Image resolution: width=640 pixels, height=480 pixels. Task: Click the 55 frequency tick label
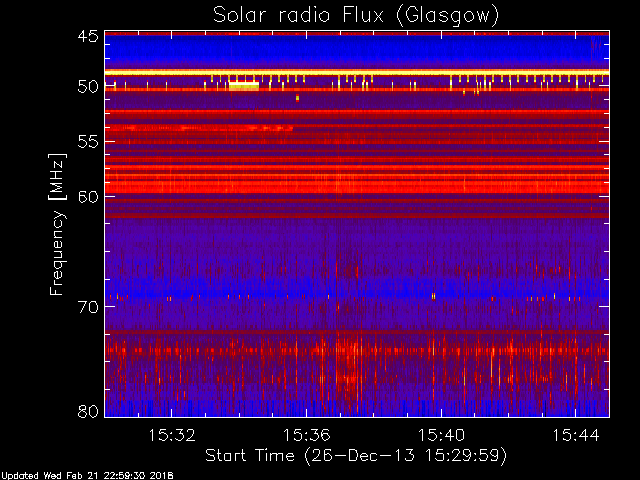tap(88, 142)
